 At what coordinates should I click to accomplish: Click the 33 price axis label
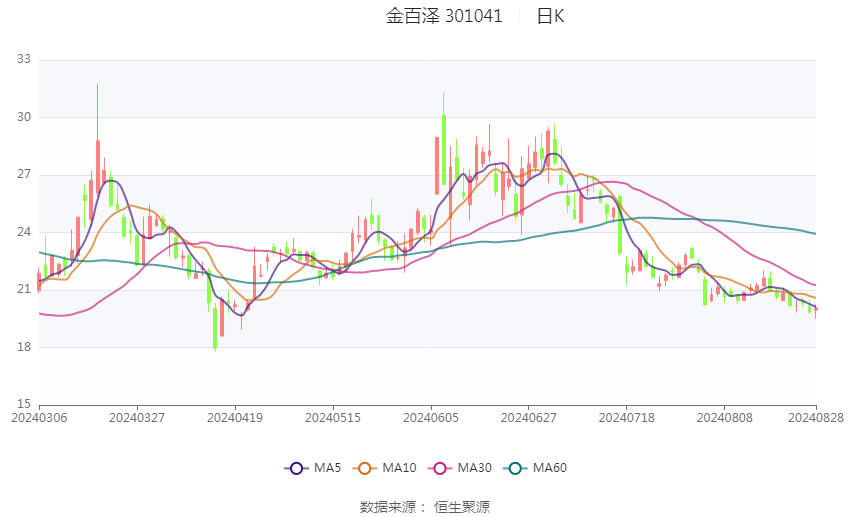pos(24,59)
